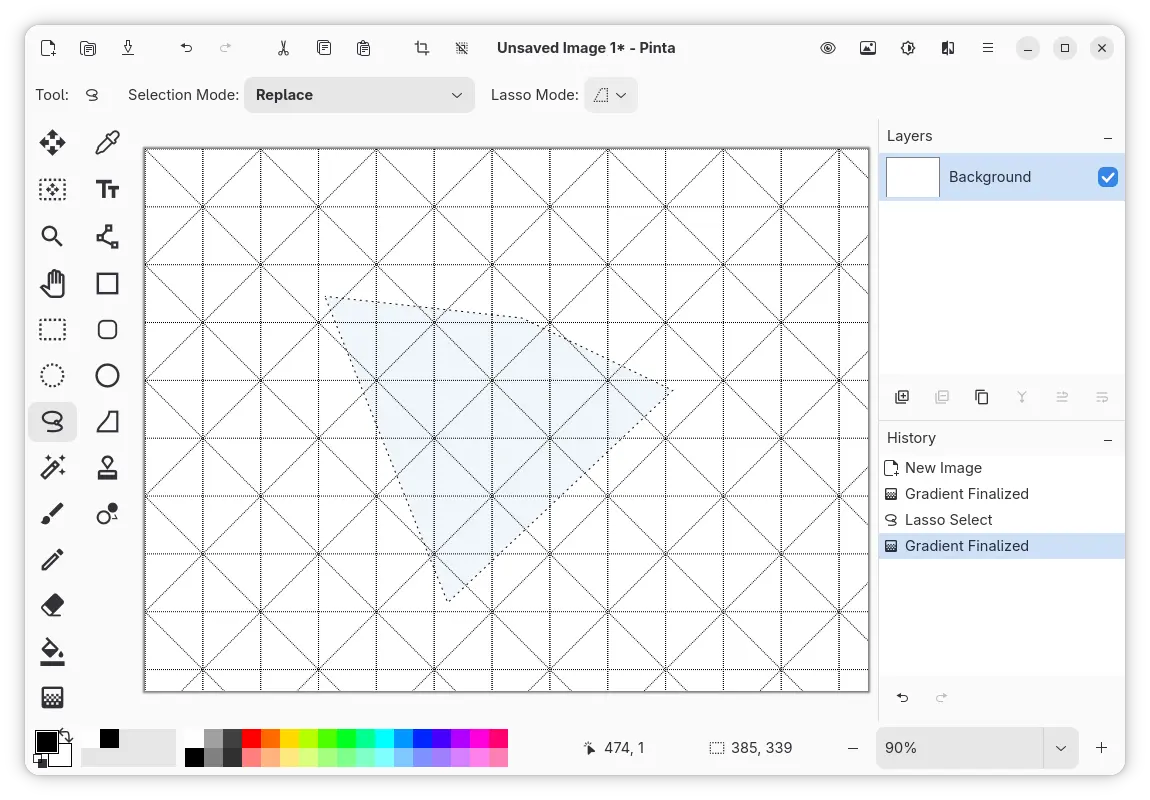The height and width of the screenshot is (800, 1150).
Task: Hide the Background layer using its checkbox
Action: (1107, 177)
